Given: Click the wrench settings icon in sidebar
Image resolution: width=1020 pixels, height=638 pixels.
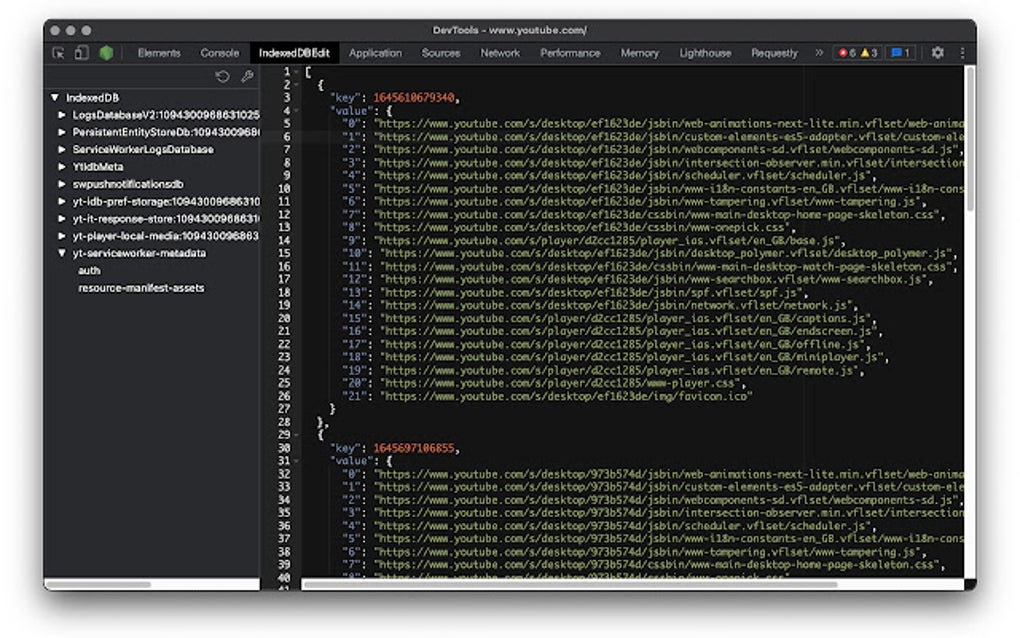Looking at the screenshot, I should pyautogui.click(x=247, y=77).
